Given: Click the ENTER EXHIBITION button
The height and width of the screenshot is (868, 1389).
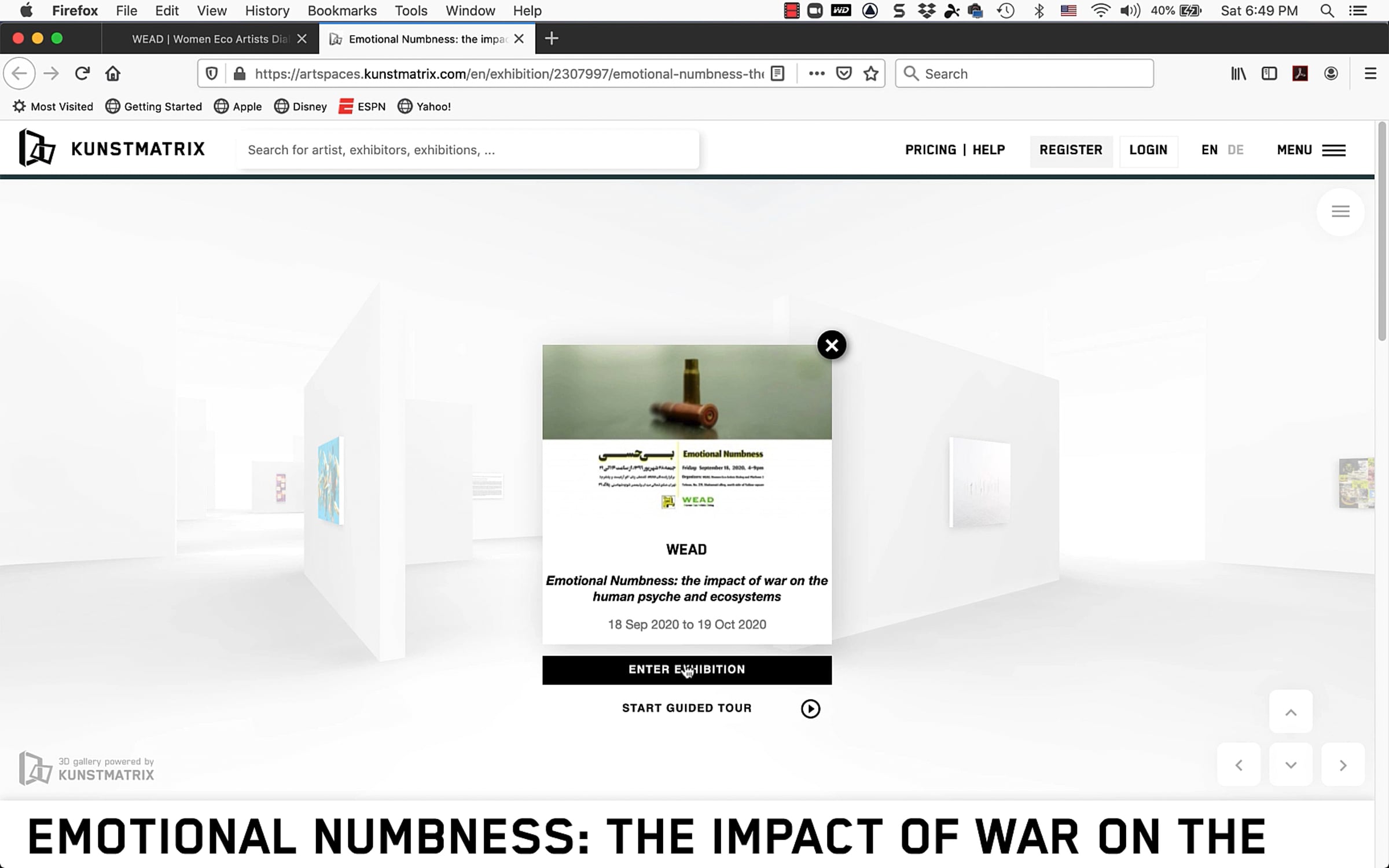Looking at the screenshot, I should (687, 670).
